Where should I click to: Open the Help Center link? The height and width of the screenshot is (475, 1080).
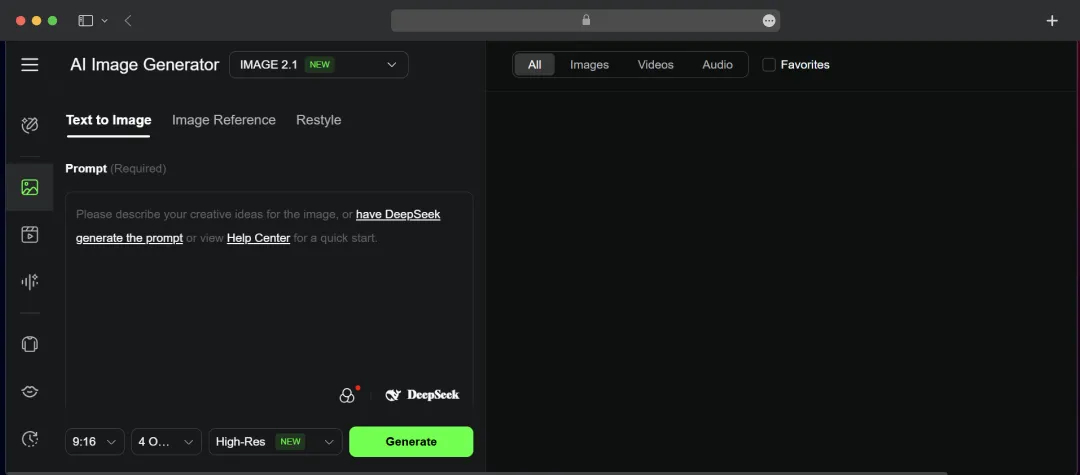(x=258, y=239)
